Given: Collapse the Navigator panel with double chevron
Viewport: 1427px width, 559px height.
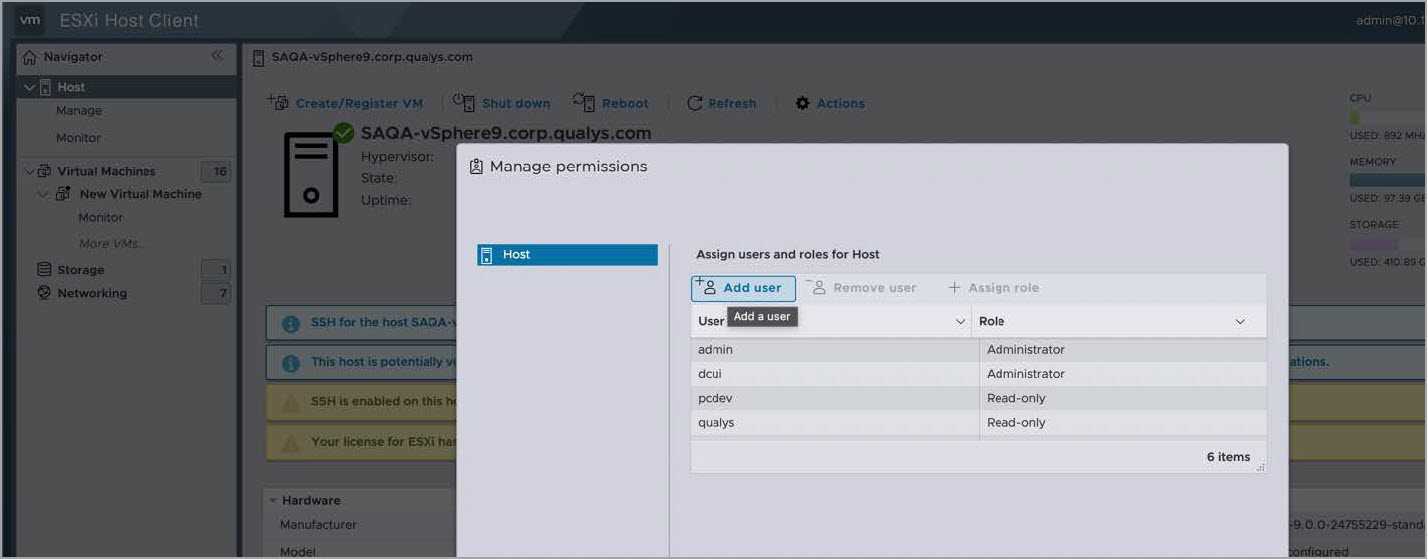Looking at the screenshot, I should pyautogui.click(x=217, y=56).
